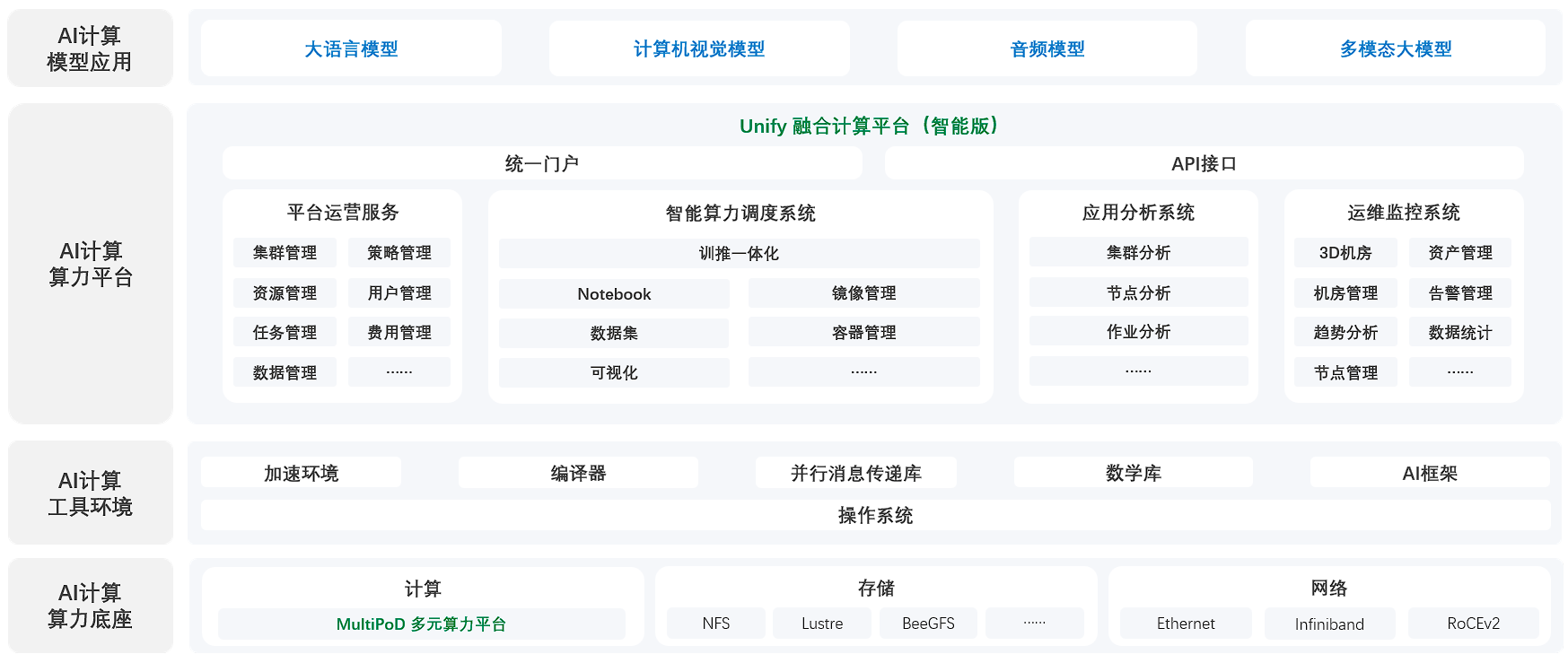
Task: Click the 计算 heading
Action: (423, 589)
